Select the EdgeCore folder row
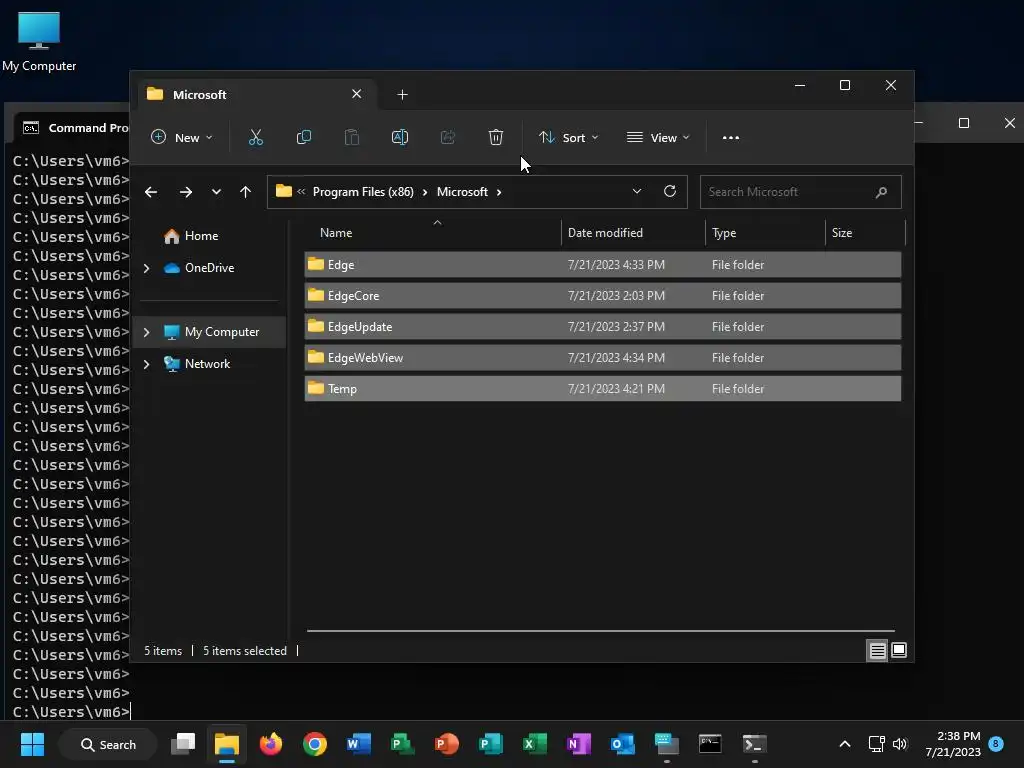1024x768 pixels. 603,296
